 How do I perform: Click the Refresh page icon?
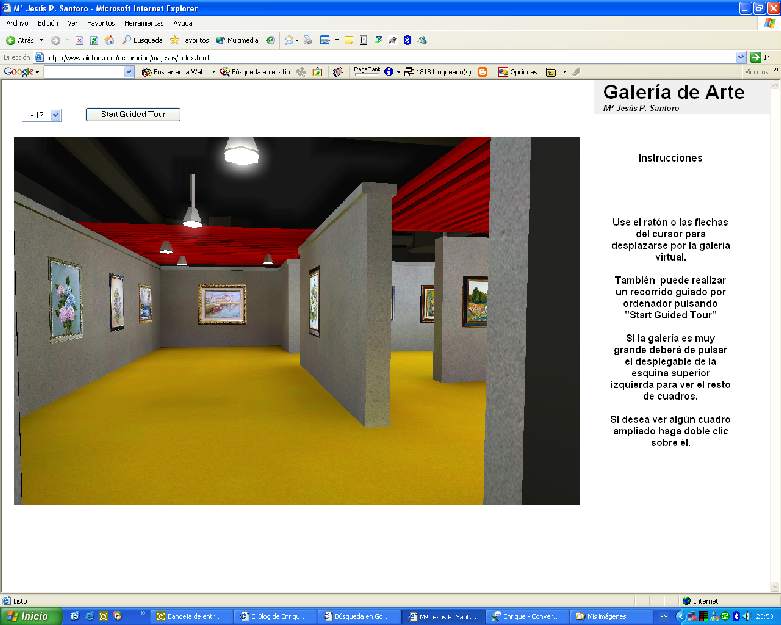point(93,40)
